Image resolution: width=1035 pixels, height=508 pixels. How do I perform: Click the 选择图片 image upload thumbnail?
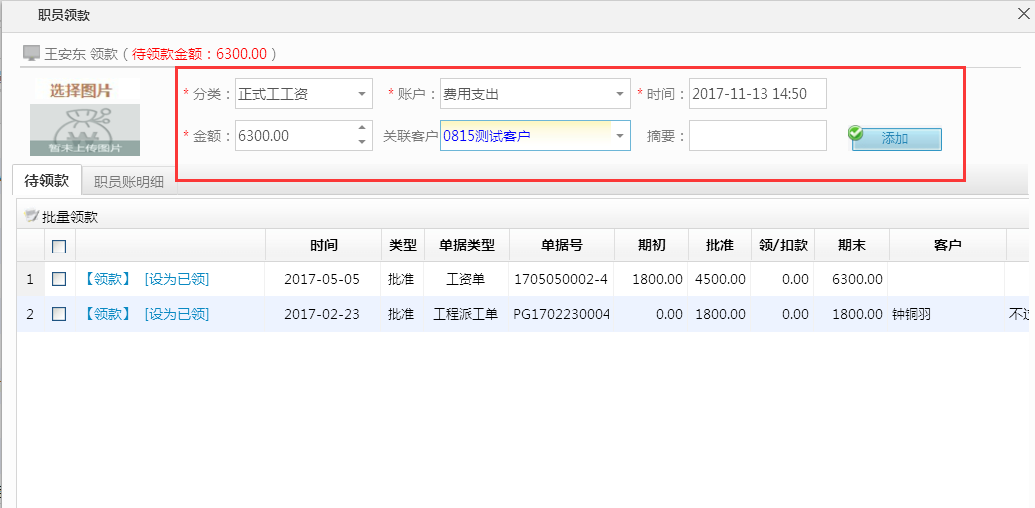84,116
